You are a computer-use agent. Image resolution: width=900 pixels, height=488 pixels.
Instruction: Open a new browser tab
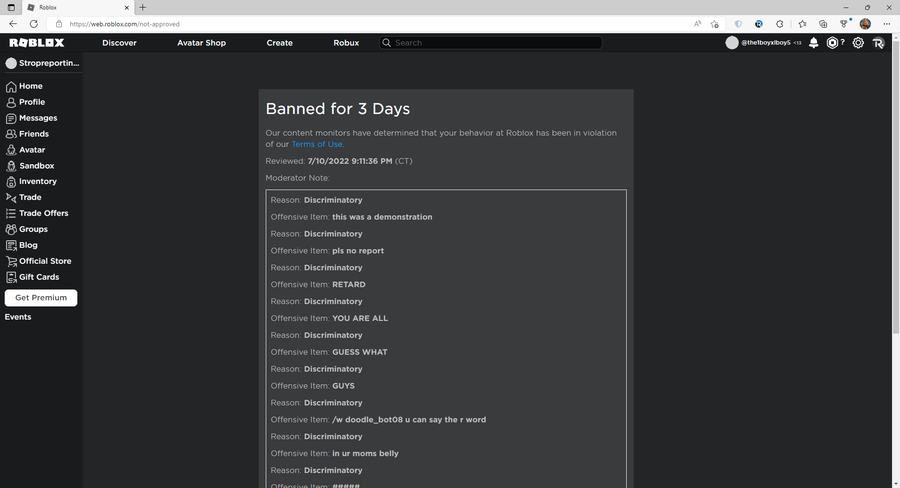[x=142, y=7]
